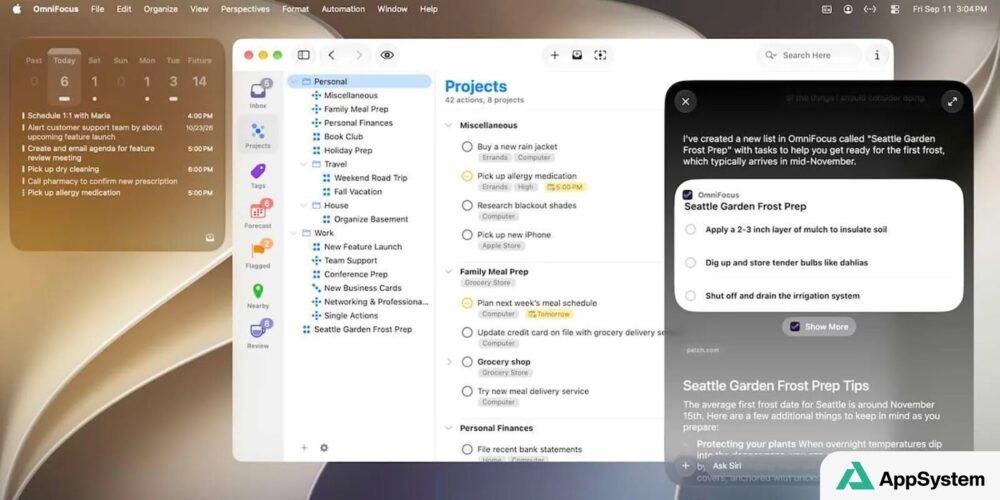The height and width of the screenshot is (500, 1000).
Task: Check off Grocery shop action
Action: click(467, 362)
